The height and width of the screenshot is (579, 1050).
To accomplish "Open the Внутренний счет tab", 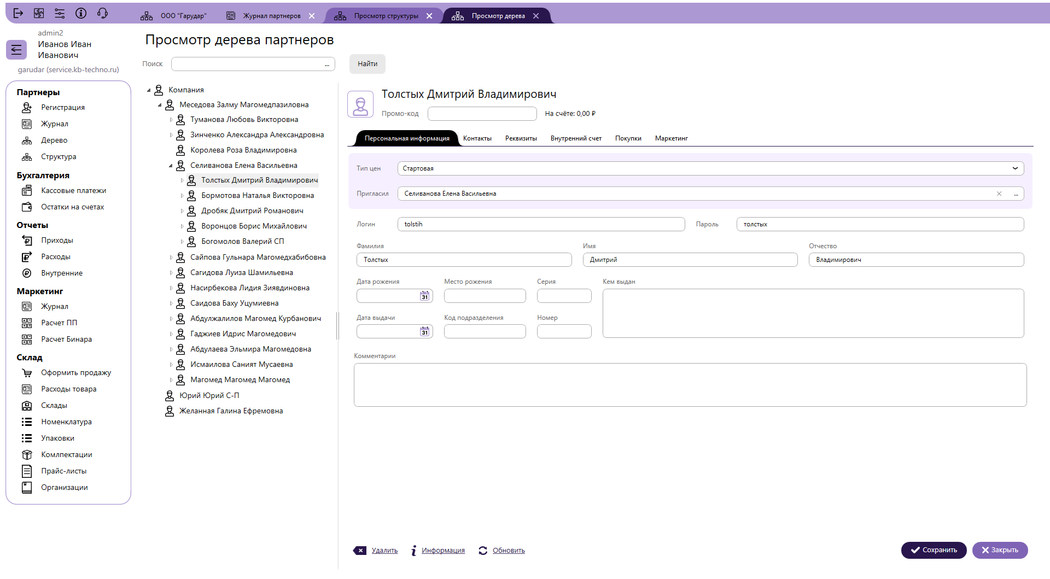I will click(x=576, y=138).
